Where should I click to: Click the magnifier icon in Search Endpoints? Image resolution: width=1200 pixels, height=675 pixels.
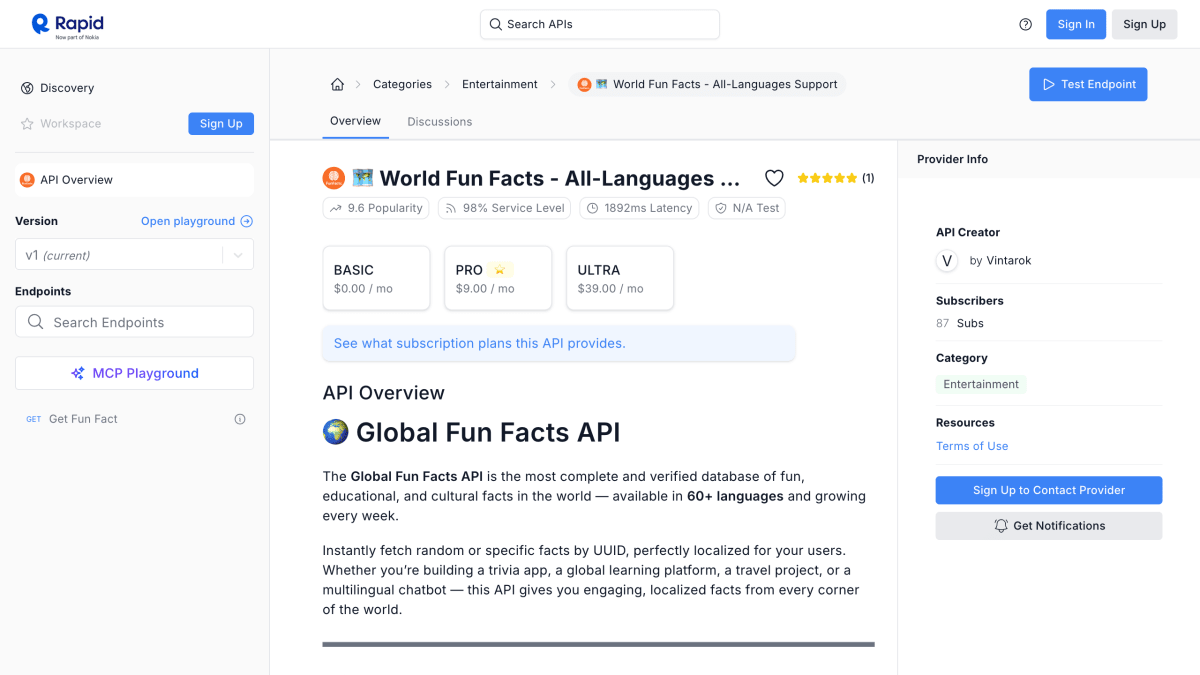(x=36, y=322)
